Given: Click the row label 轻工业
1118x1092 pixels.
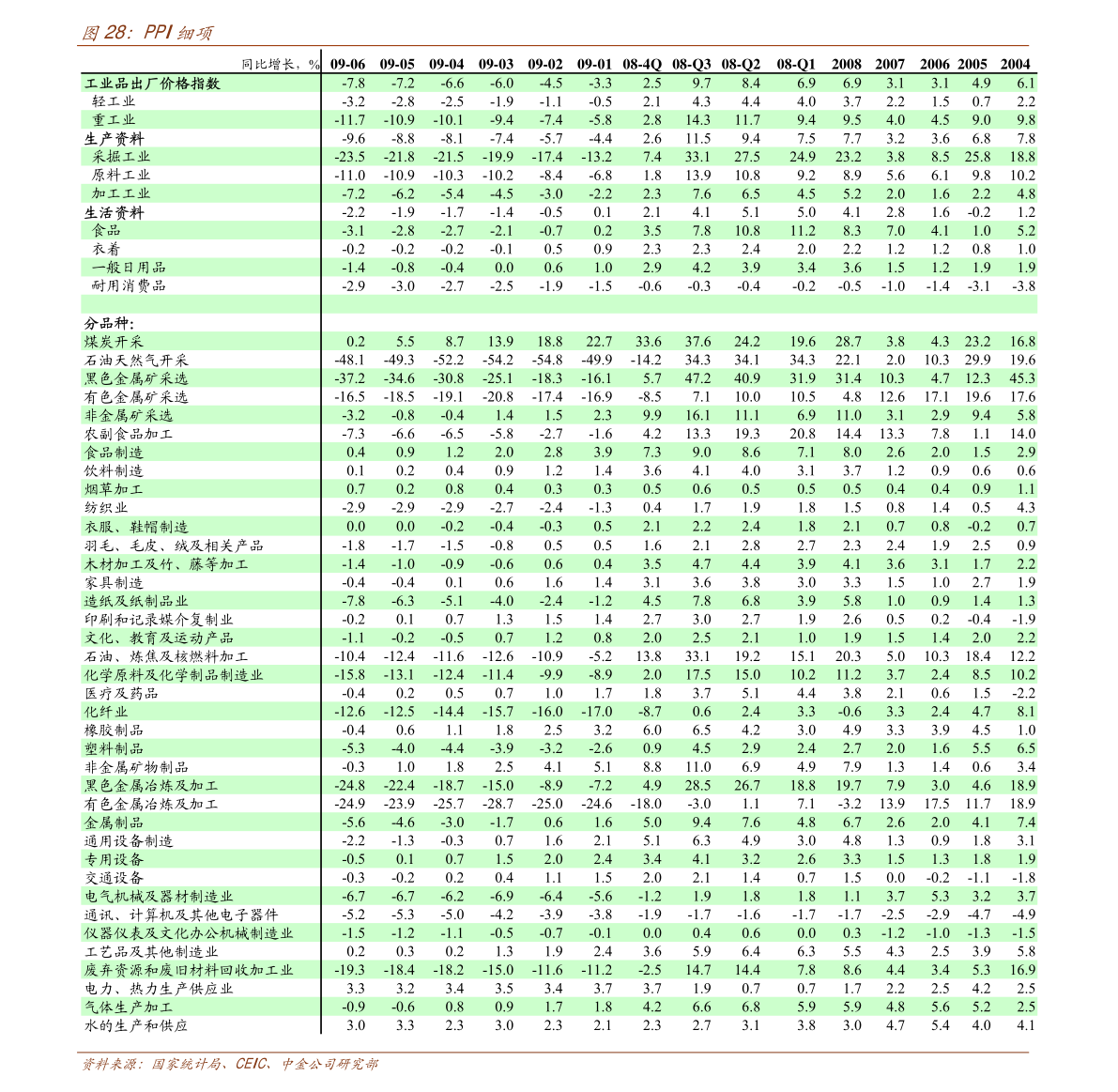Looking at the screenshot, I should 114,102.
